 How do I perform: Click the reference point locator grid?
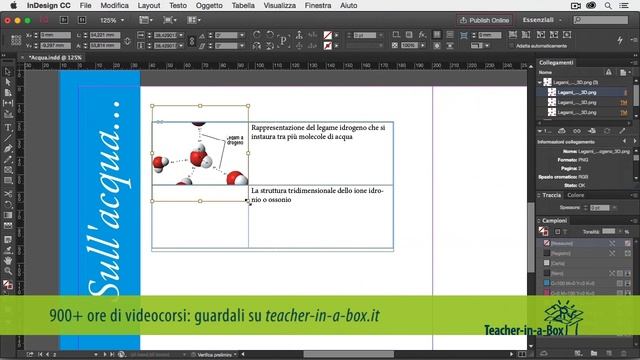click(16, 40)
